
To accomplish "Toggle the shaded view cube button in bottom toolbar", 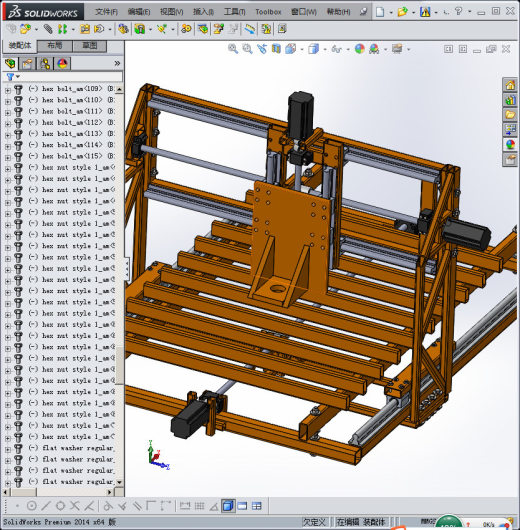I will click(228, 506).
